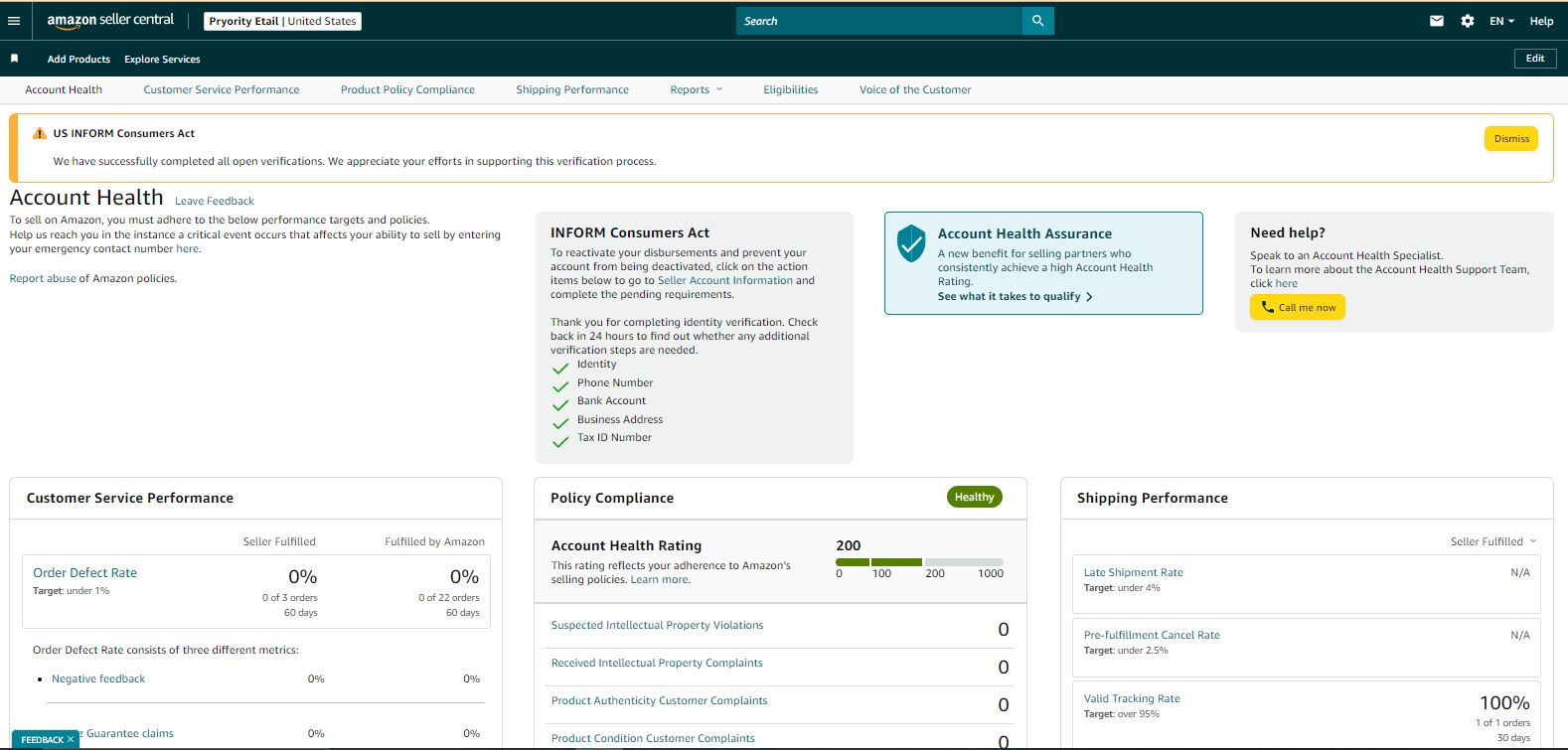This screenshot has height=750, width=1568.
Task: Open Learn more about Account Health Rating
Action: tap(660, 579)
